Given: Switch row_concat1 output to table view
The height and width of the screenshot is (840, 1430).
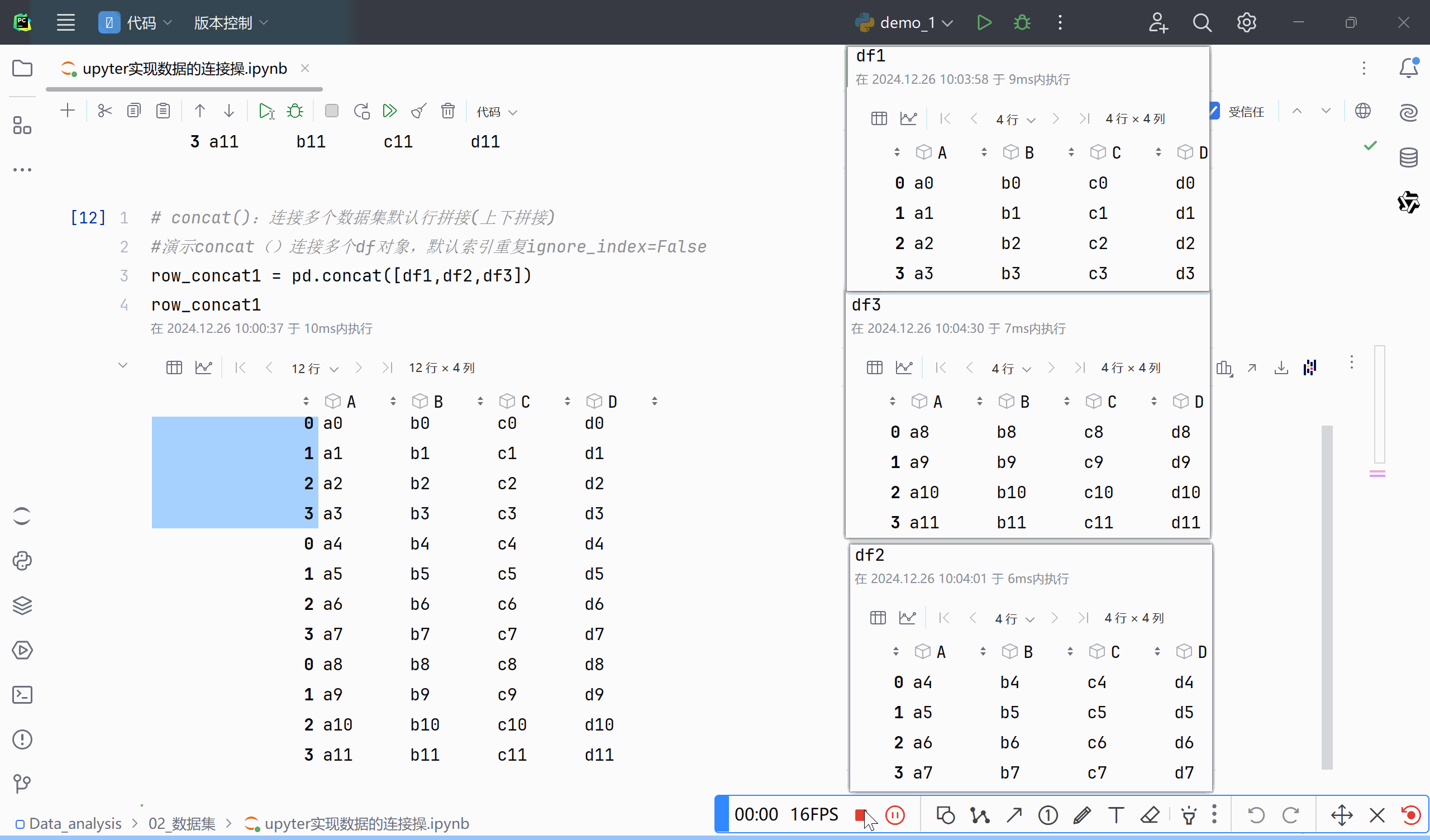Looking at the screenshot, I should click(x=174, y=368).
